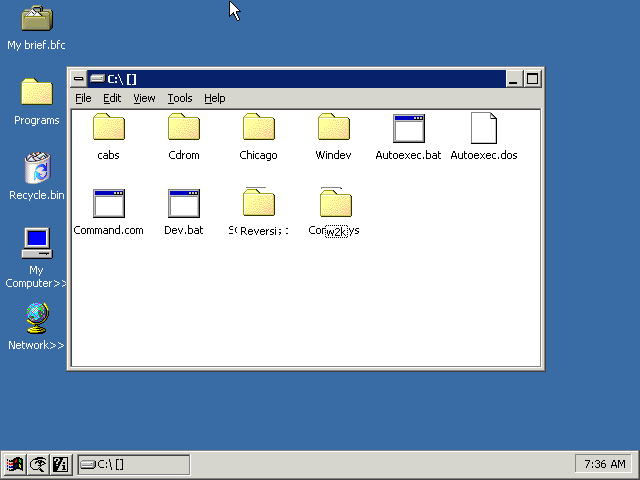Select the Chicago folder
Image resolution: width=640 pixels, height=480 pixels.
(x=259, y=127)
